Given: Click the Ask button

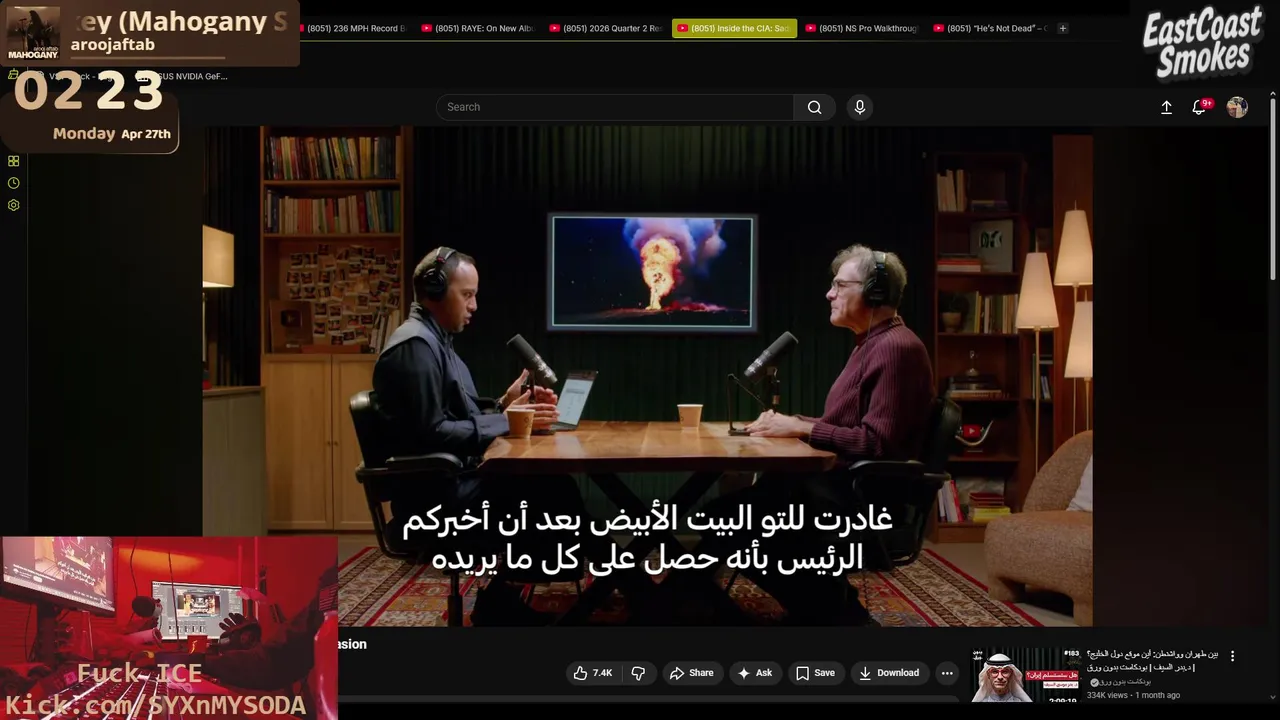Looking at the screenshot, I should (755, 673).
